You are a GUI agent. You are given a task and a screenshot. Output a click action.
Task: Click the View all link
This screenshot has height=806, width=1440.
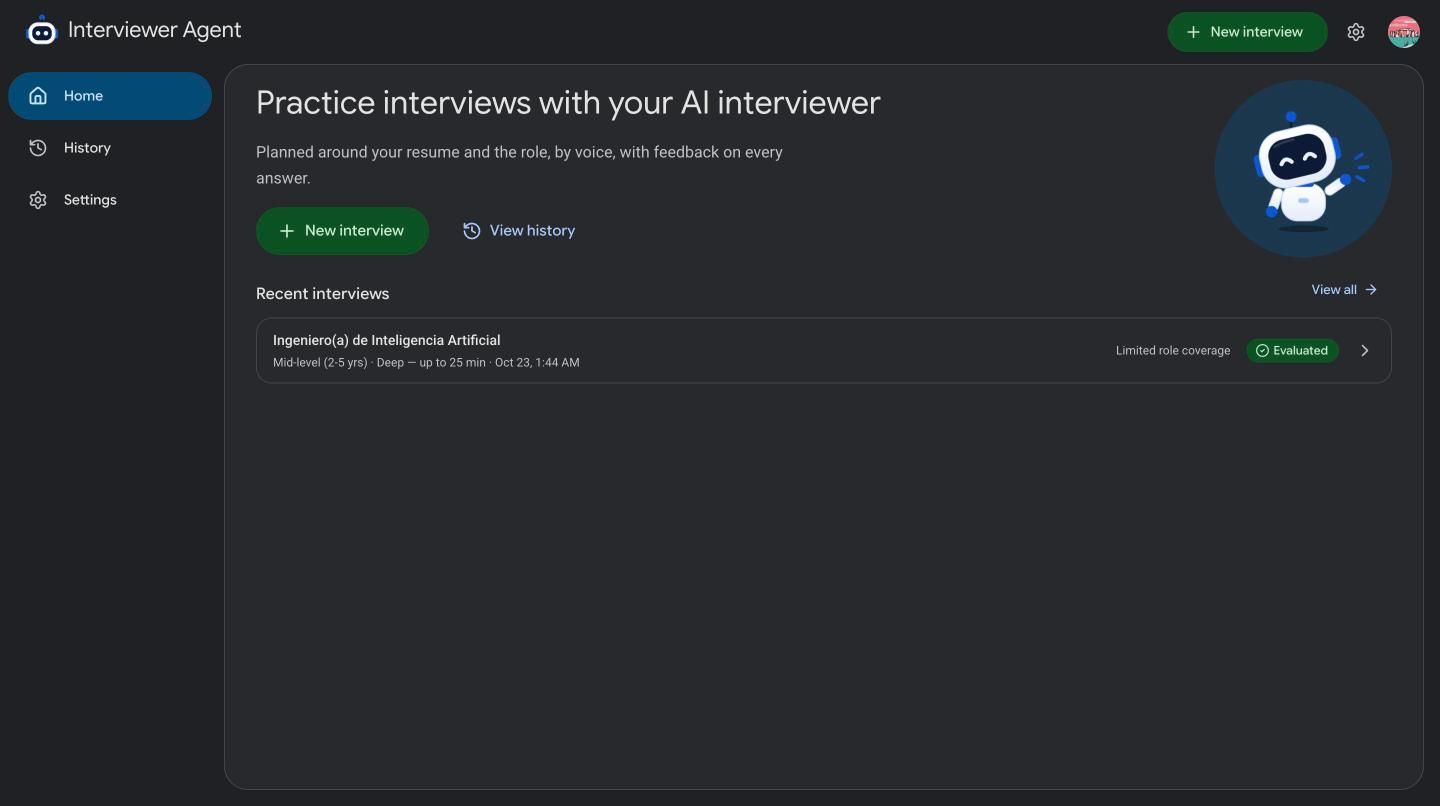1344,290
